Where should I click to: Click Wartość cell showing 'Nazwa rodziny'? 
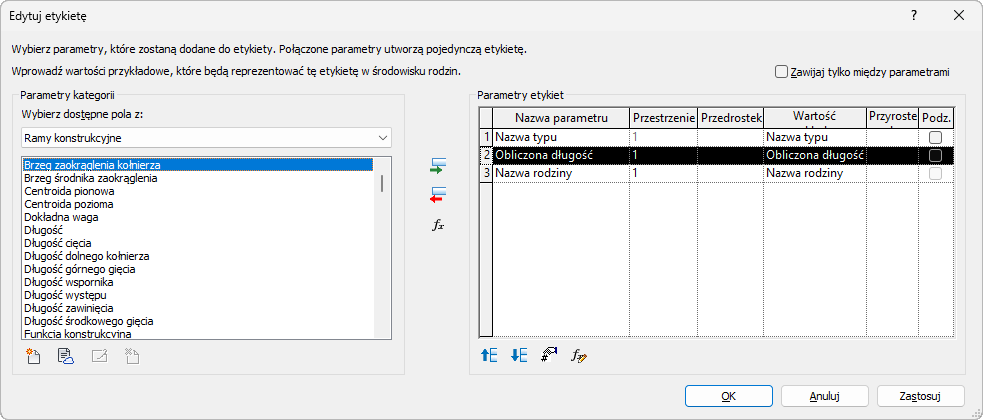pos(814,173)
